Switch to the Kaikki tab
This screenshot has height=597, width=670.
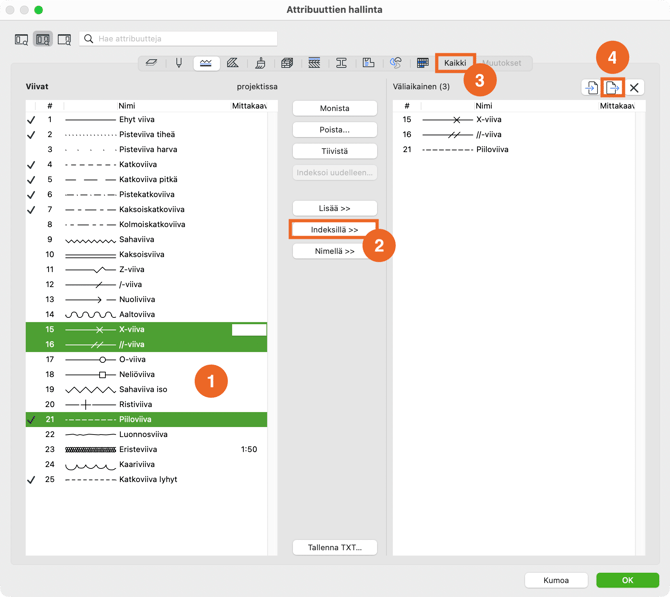[x=455, y=63]
